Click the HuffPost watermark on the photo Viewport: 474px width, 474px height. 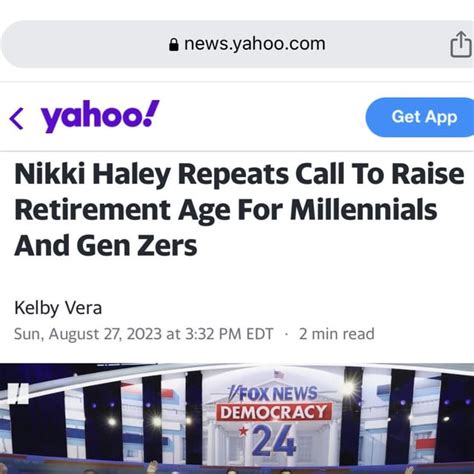pyautogui.click(x=18, y=394)
